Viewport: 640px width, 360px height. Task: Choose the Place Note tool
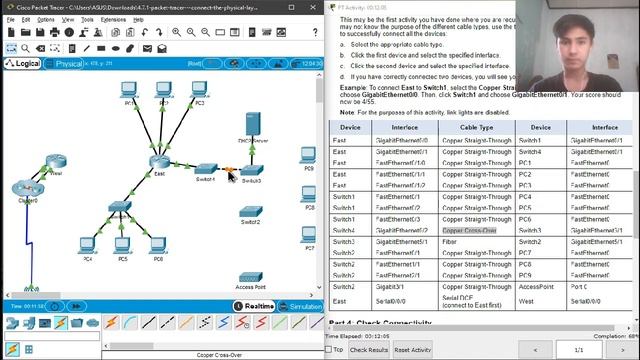(72, 49)
